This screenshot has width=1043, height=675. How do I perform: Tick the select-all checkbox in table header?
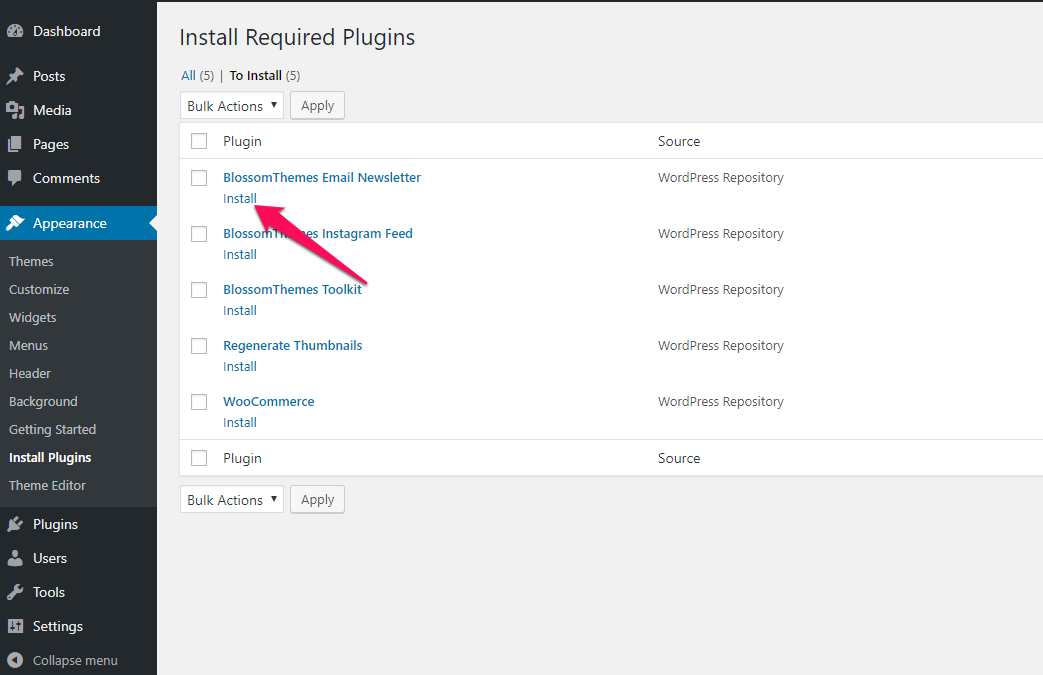[199, 141]
